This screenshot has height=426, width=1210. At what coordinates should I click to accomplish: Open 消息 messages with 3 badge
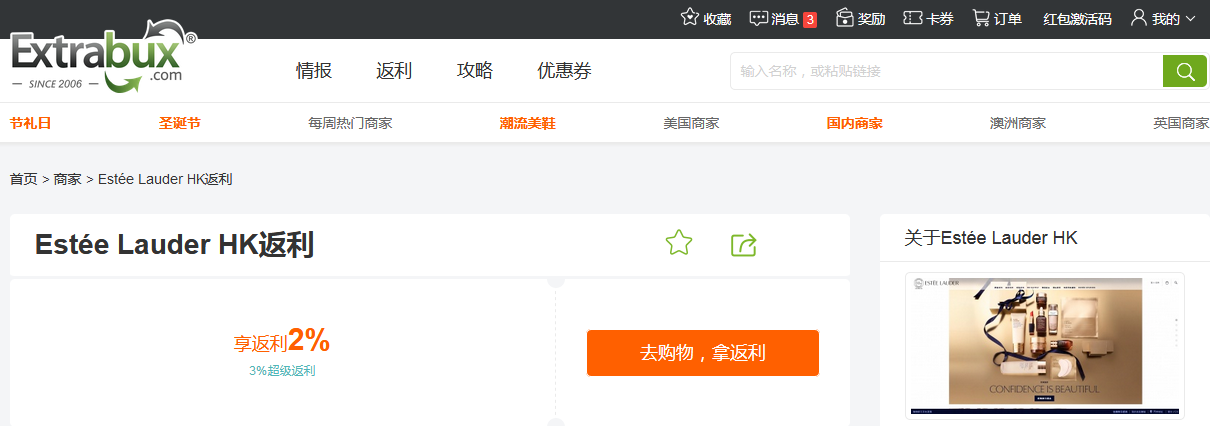point(783,18)
